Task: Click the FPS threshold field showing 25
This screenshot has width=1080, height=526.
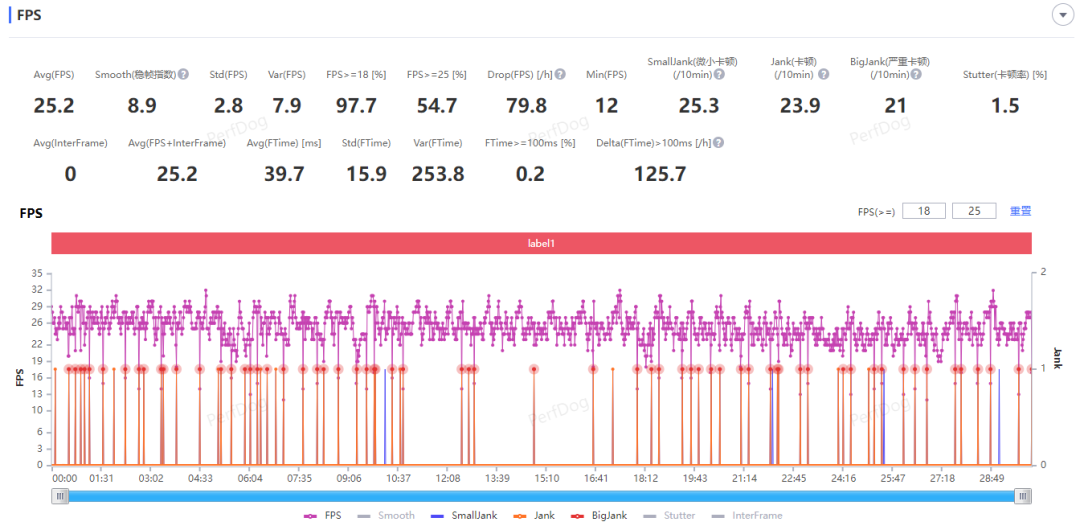Action: tap(974, 211)
